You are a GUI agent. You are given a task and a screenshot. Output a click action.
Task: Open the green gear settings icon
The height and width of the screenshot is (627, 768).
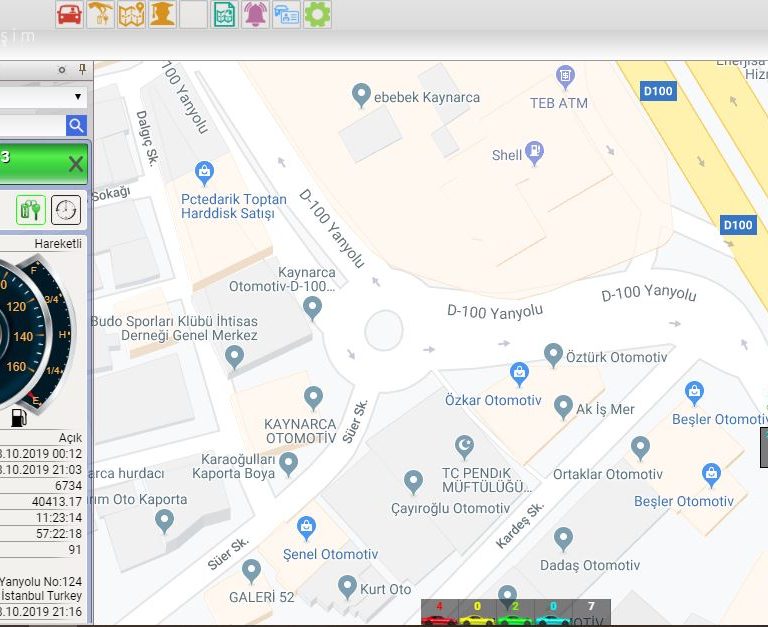317,14
